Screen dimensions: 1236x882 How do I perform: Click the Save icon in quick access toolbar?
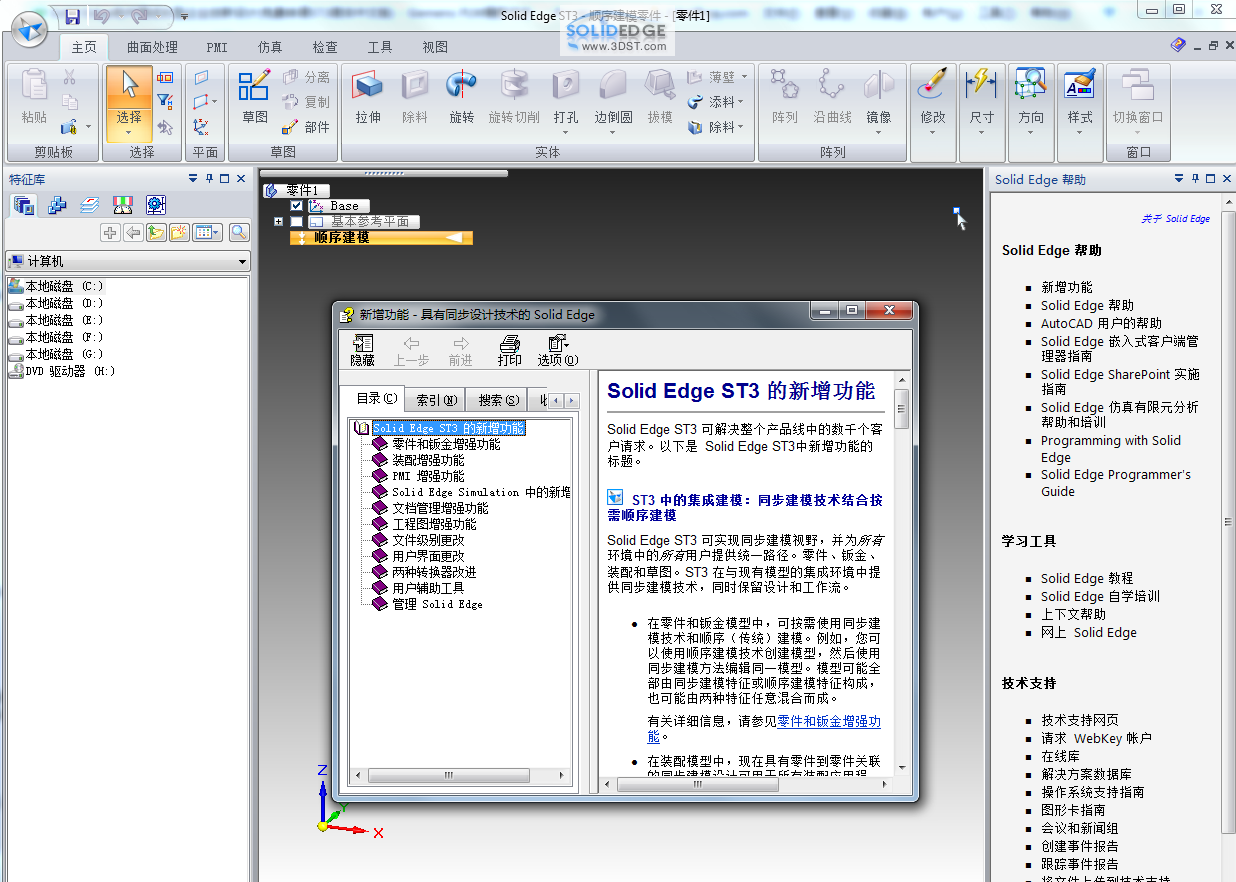71,16
